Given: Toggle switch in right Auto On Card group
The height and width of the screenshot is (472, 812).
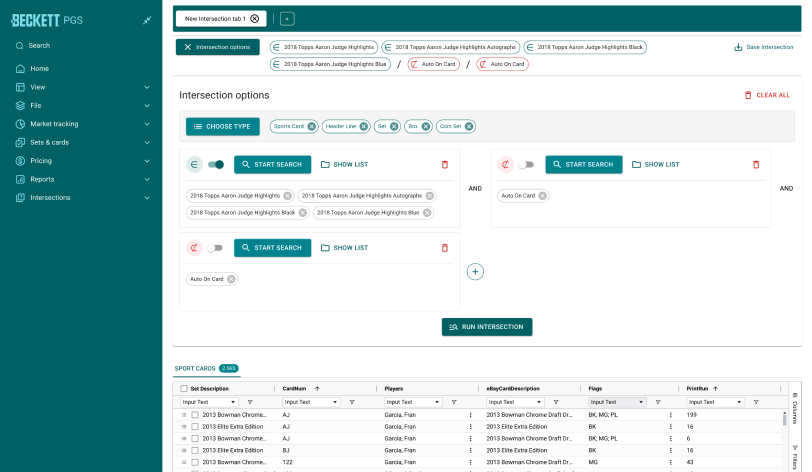Looking at the screenshot, I should tap(526, 165).
